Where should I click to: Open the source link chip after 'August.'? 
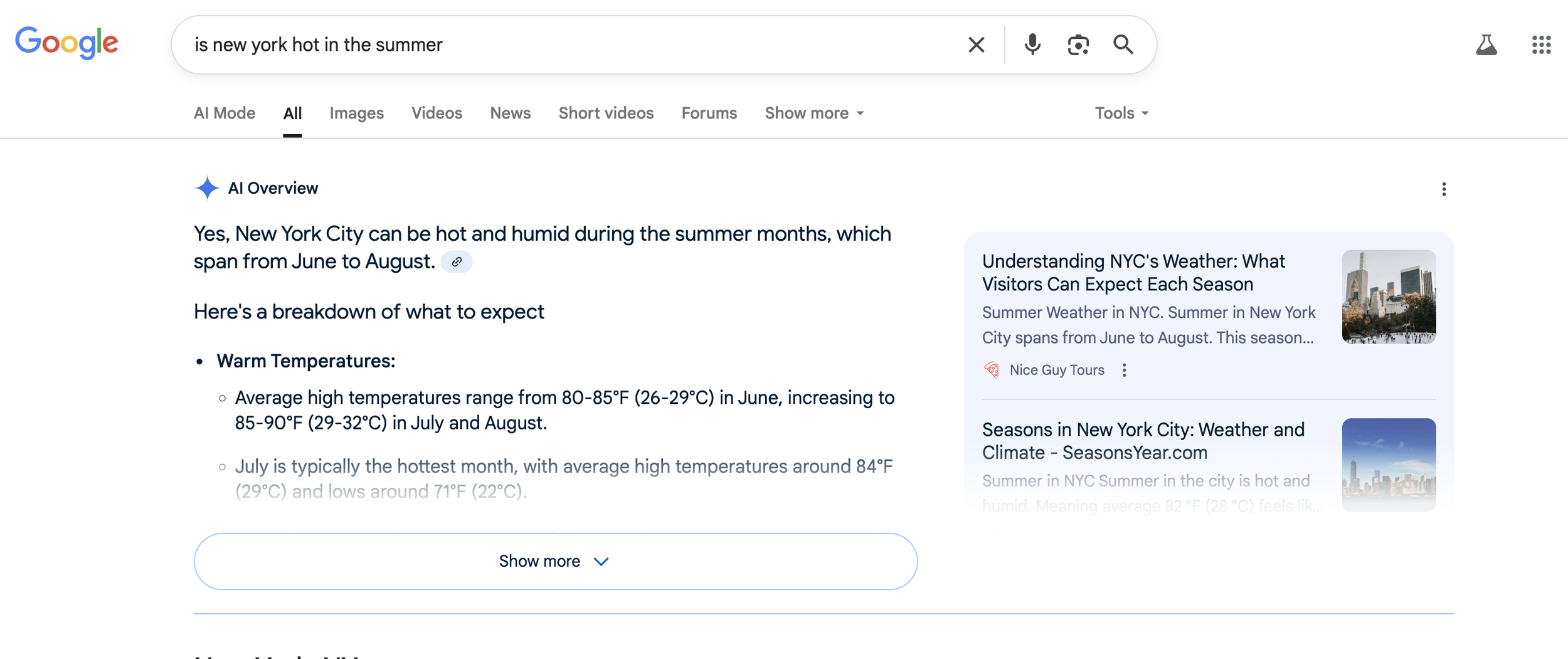click(457, 262)
